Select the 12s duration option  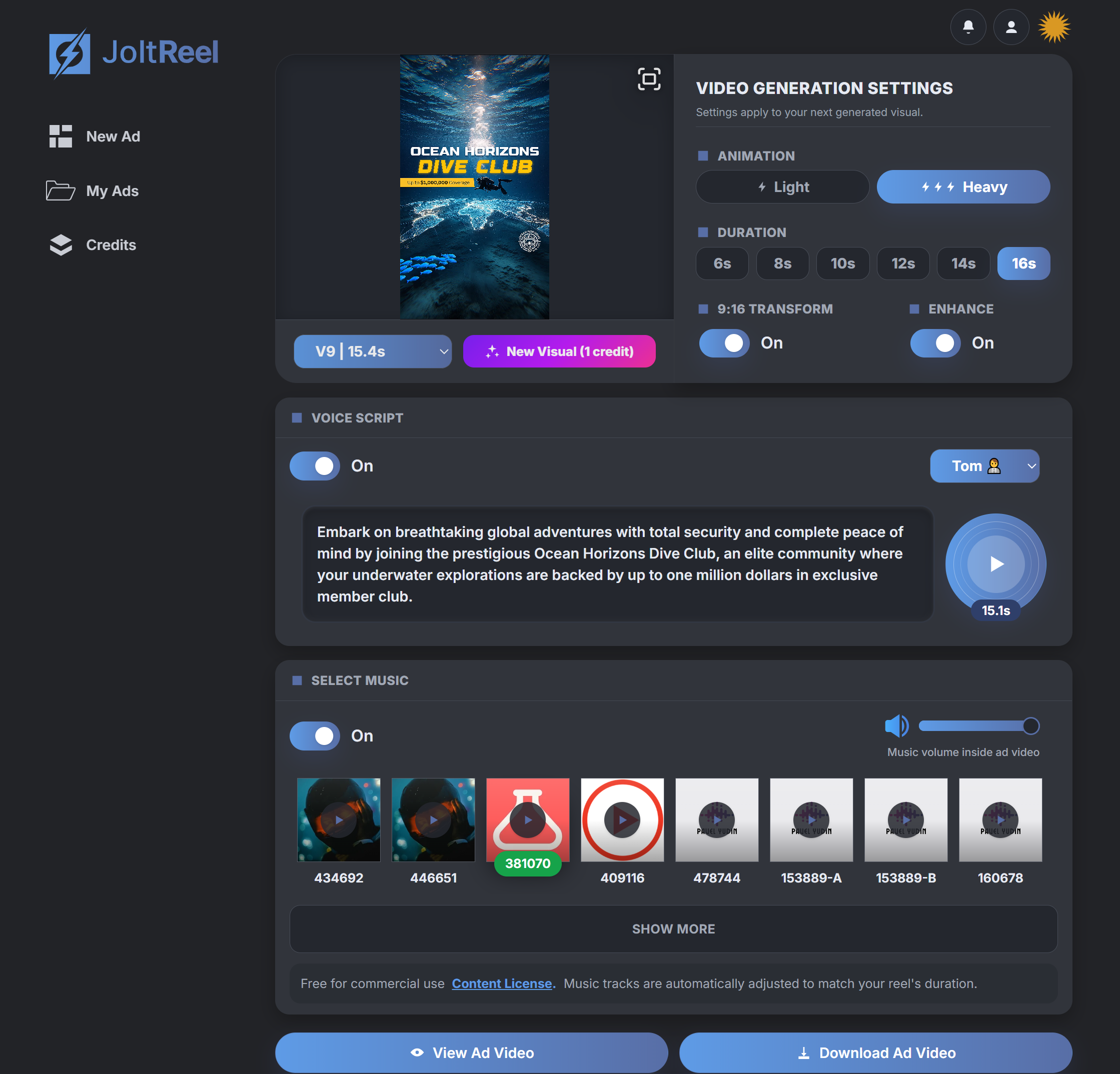pos(903,263)
